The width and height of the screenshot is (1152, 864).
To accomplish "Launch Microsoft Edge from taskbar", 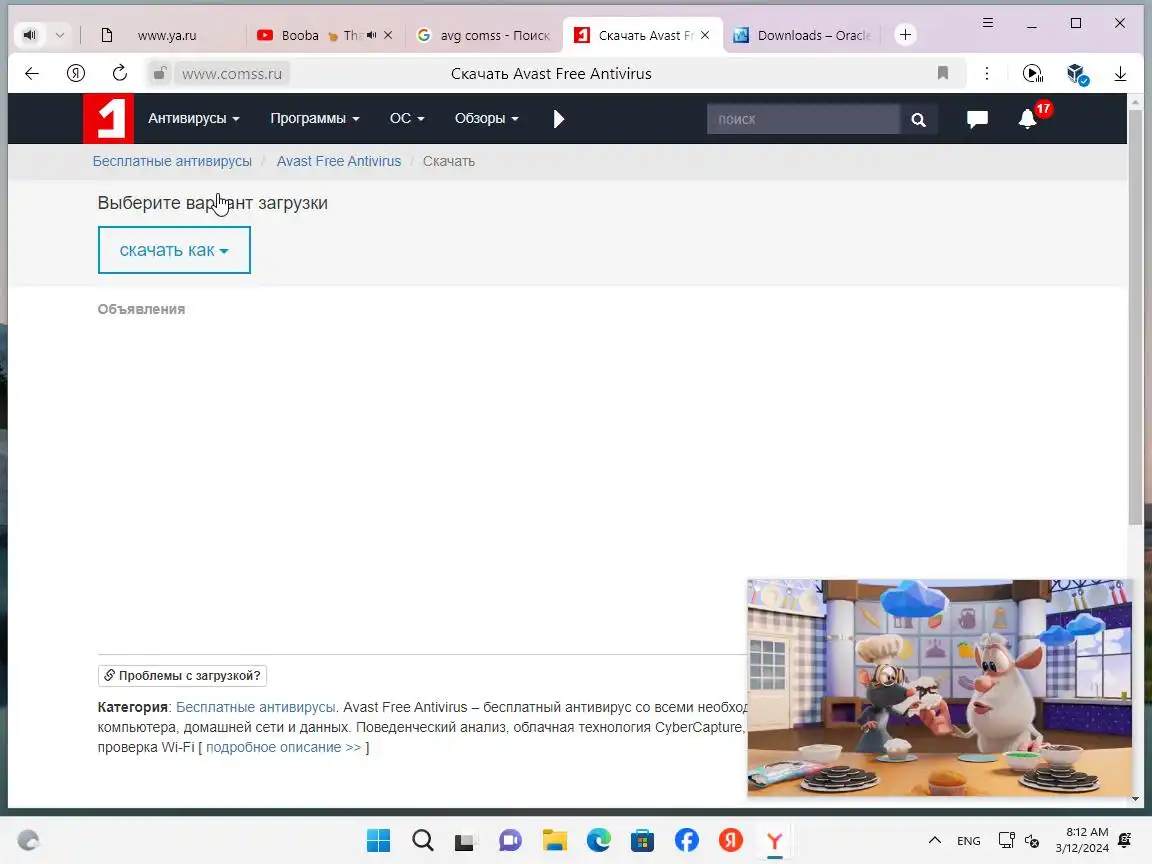I will [x=599, y=840].
